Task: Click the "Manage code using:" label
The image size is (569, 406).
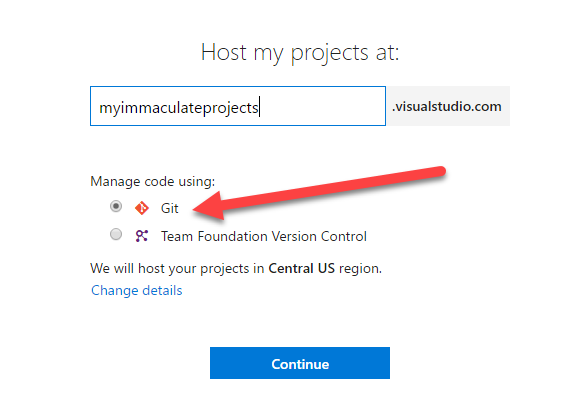Action: pyautogui.click(x=152, y=181)
